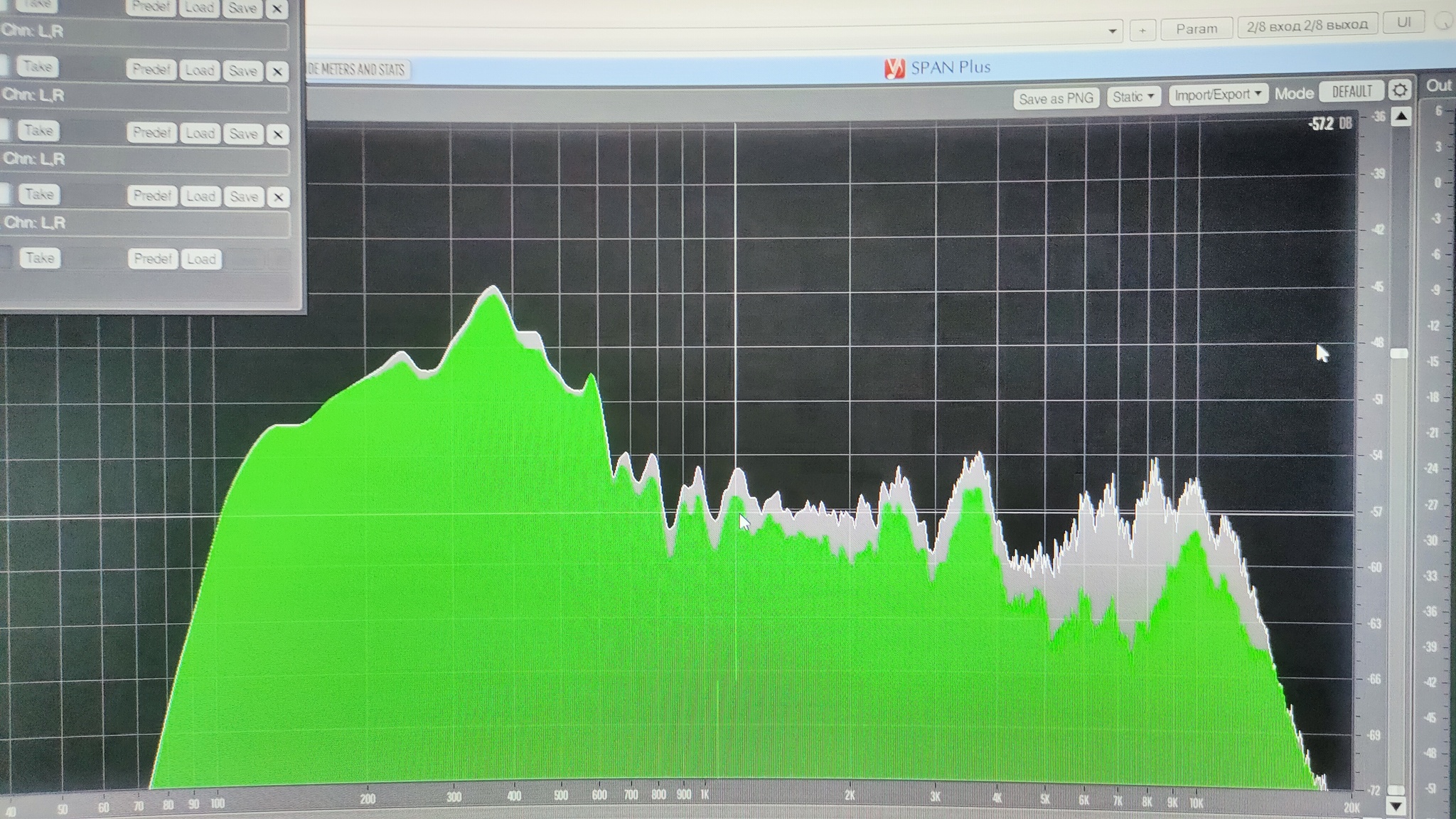Click the spectrum range slider handle
1456x819 pixels.
[1398, 353]
